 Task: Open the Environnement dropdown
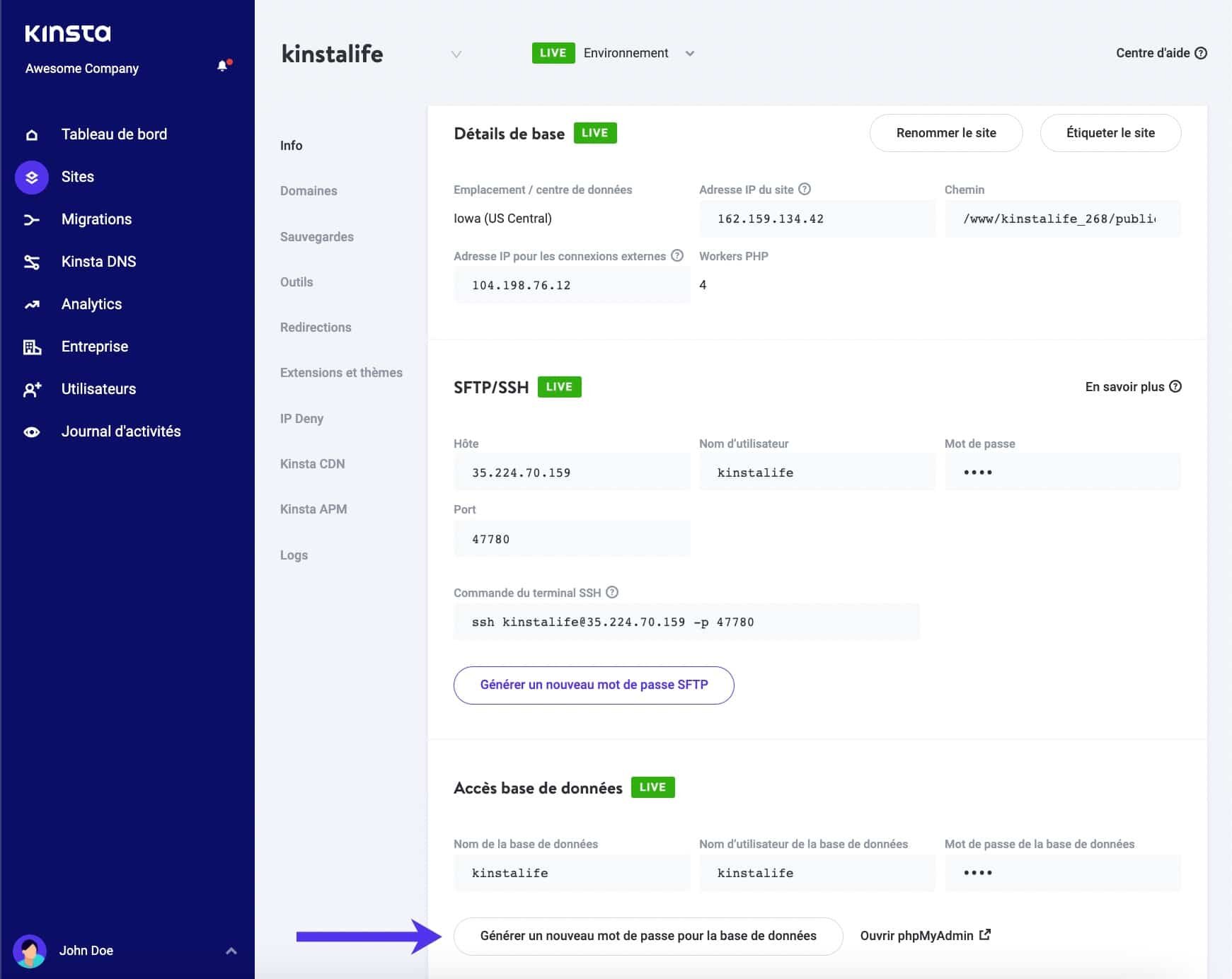click(689, 54)
